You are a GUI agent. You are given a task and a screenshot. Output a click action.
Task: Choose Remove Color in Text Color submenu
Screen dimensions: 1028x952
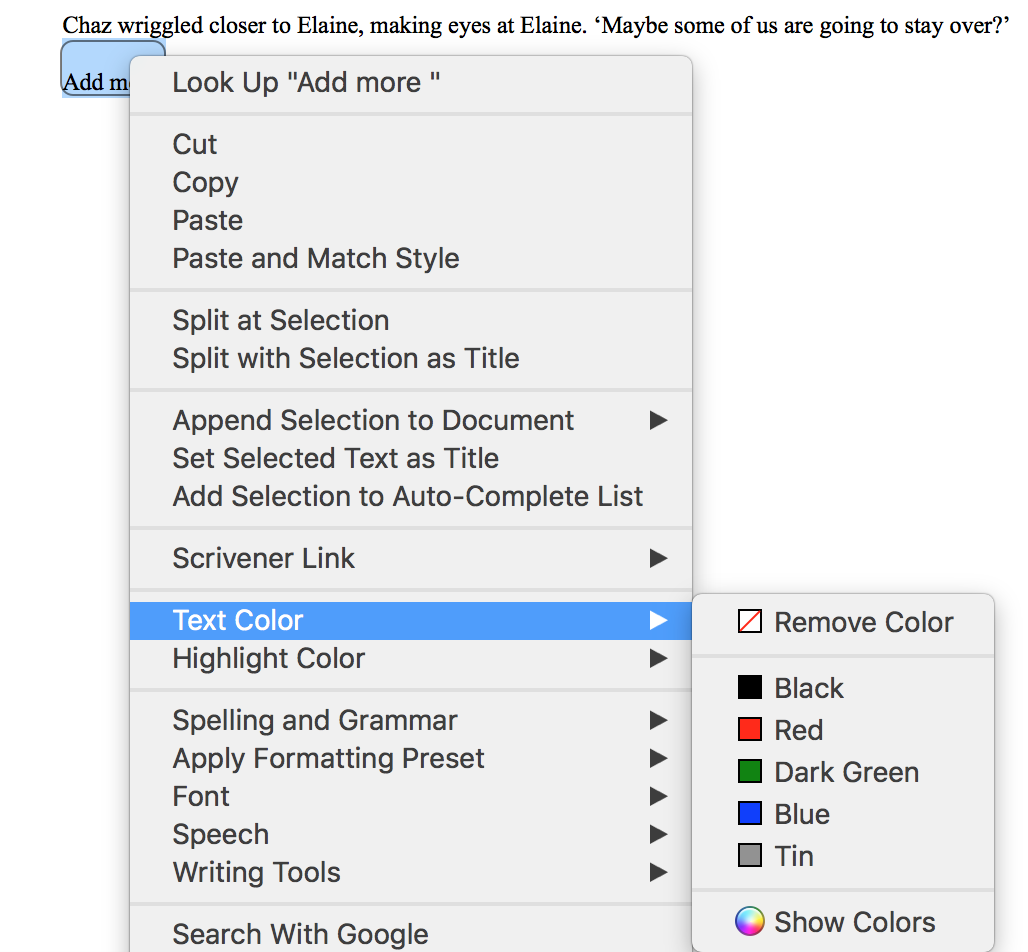click(843, 622)
